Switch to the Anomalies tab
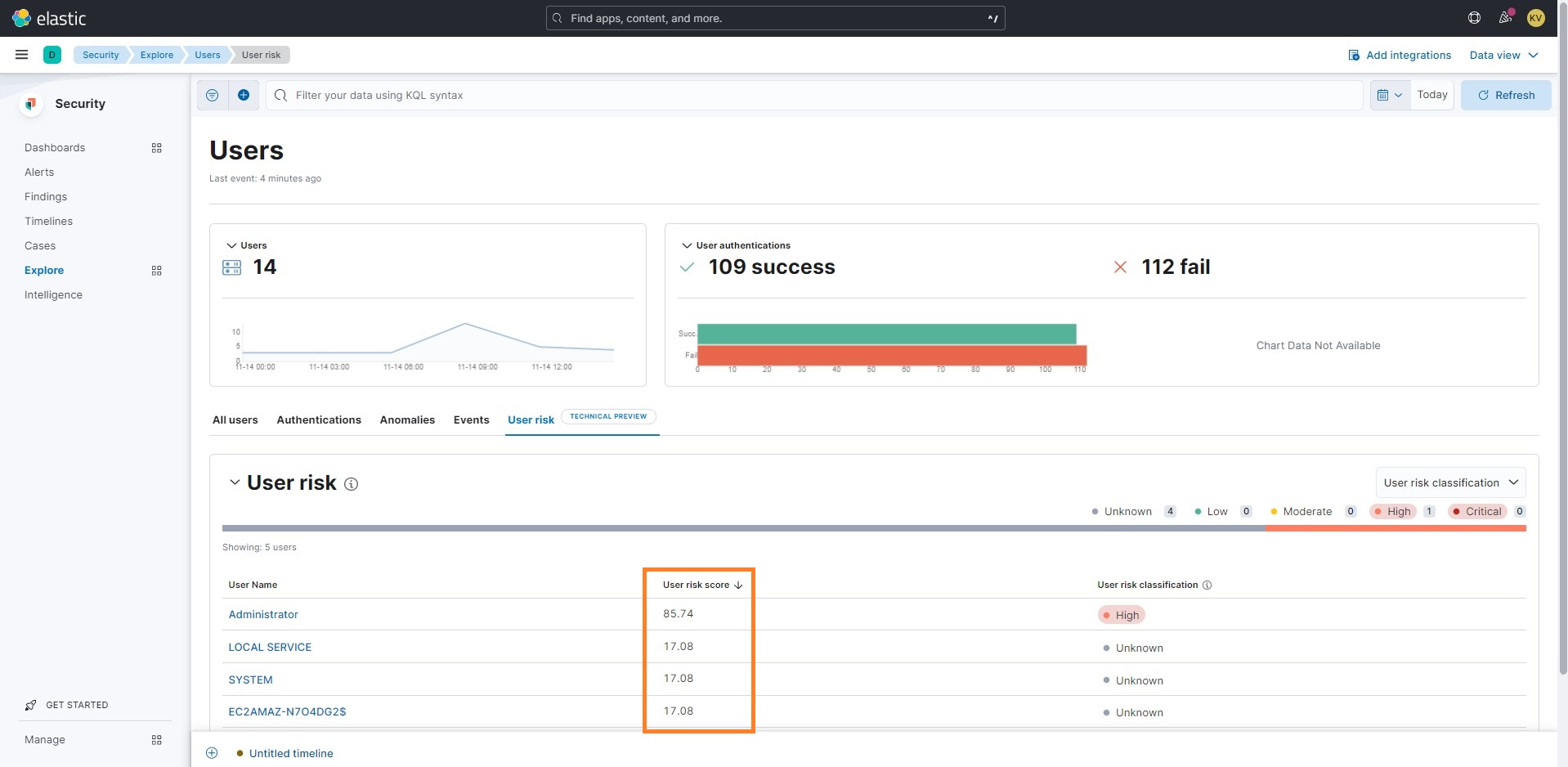 click(406, 419)
